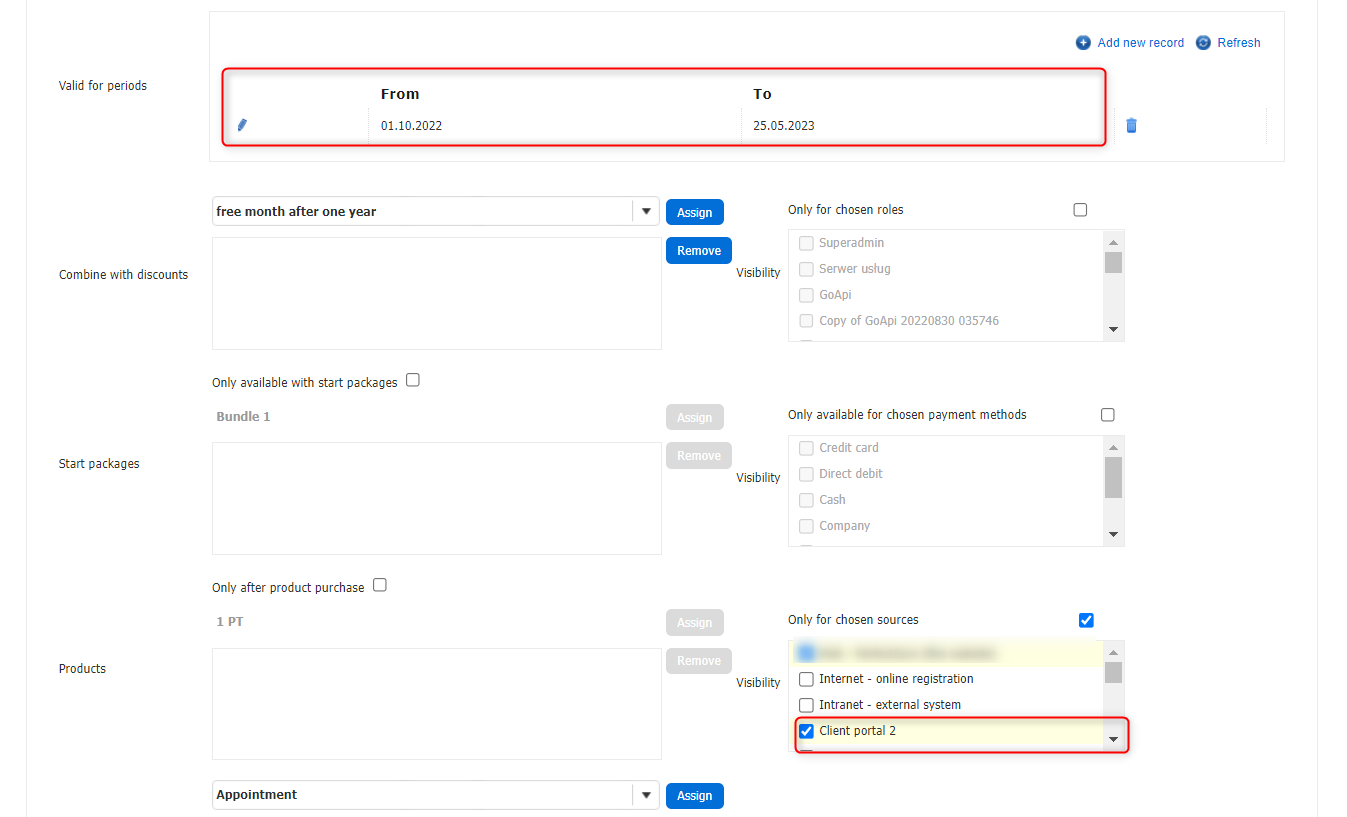Click Remove button for combined discounts
Screen dimensions: 1347x817
pyautogui.click(x=698, y=251)
